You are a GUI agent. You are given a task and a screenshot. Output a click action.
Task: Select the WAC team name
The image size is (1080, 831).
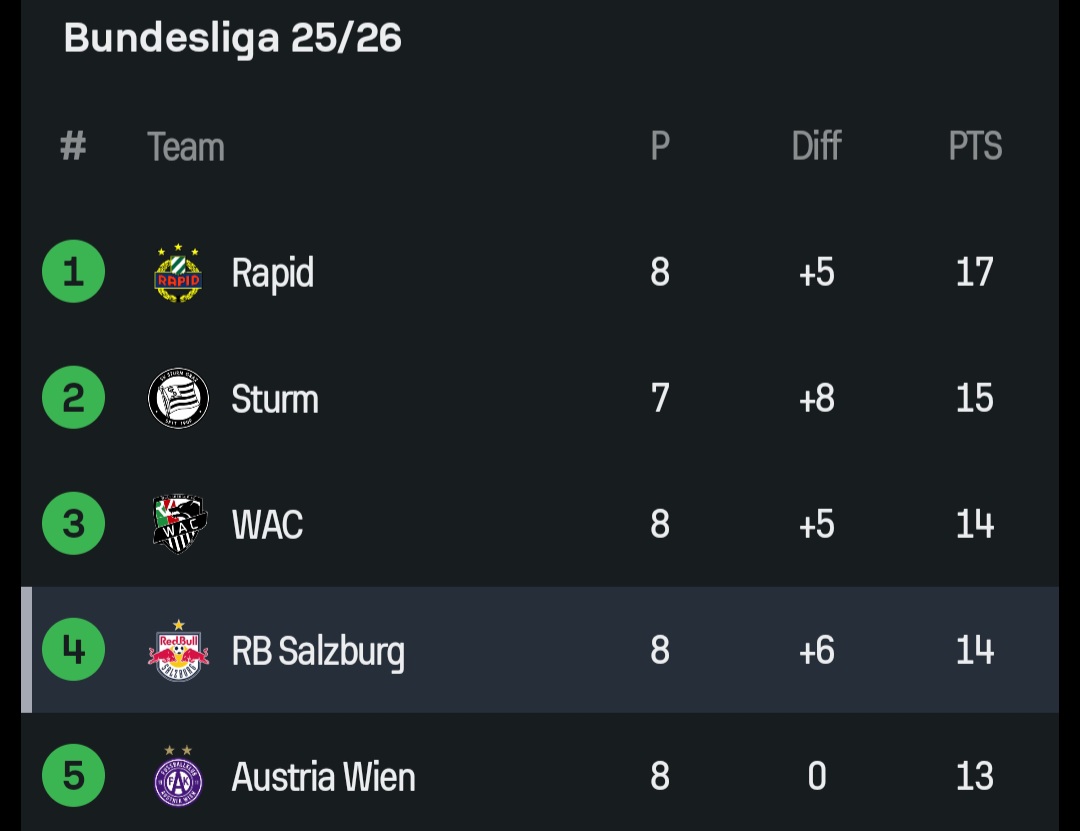[267, 524]
